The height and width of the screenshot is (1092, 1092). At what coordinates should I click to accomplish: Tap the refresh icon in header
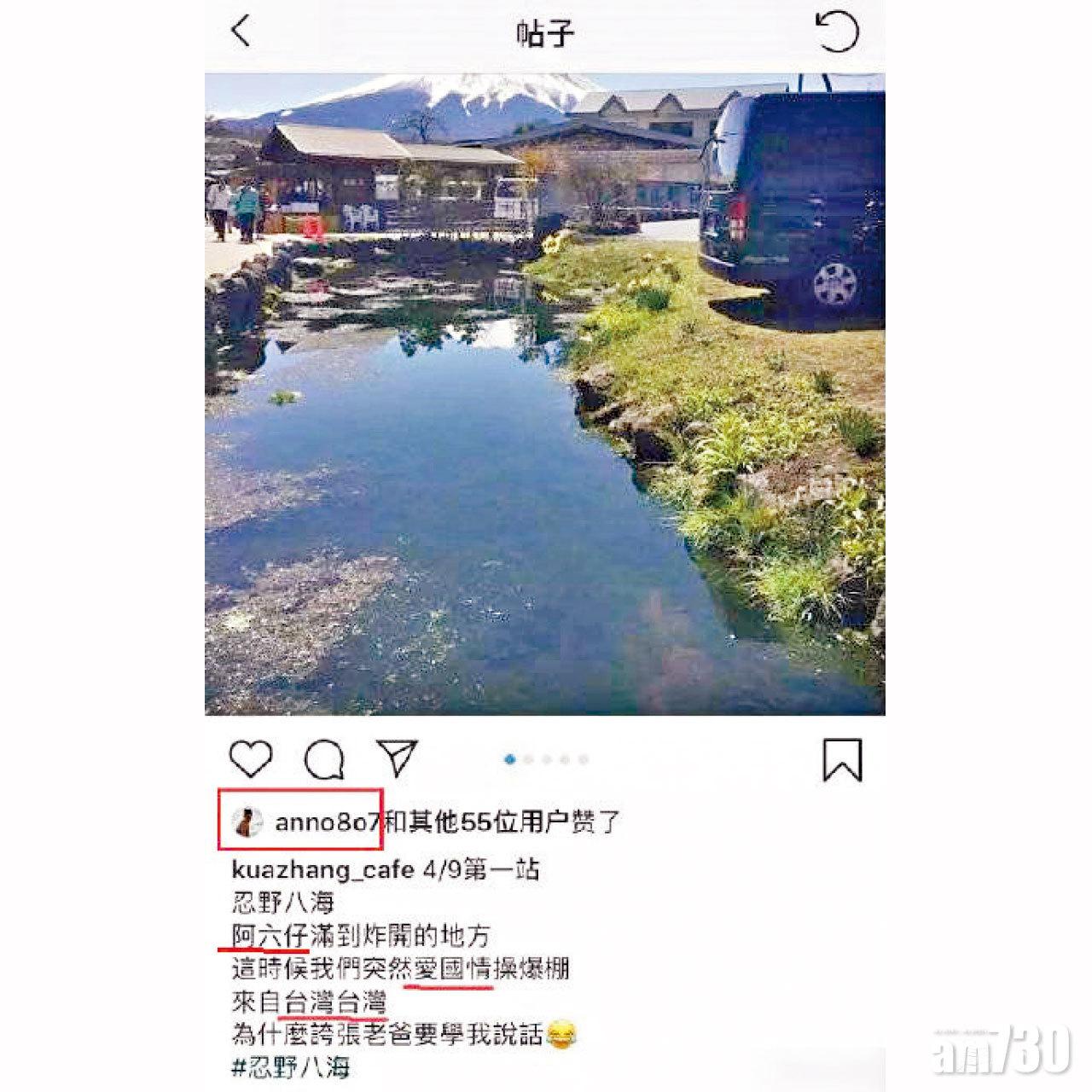(x=837, y=32)
